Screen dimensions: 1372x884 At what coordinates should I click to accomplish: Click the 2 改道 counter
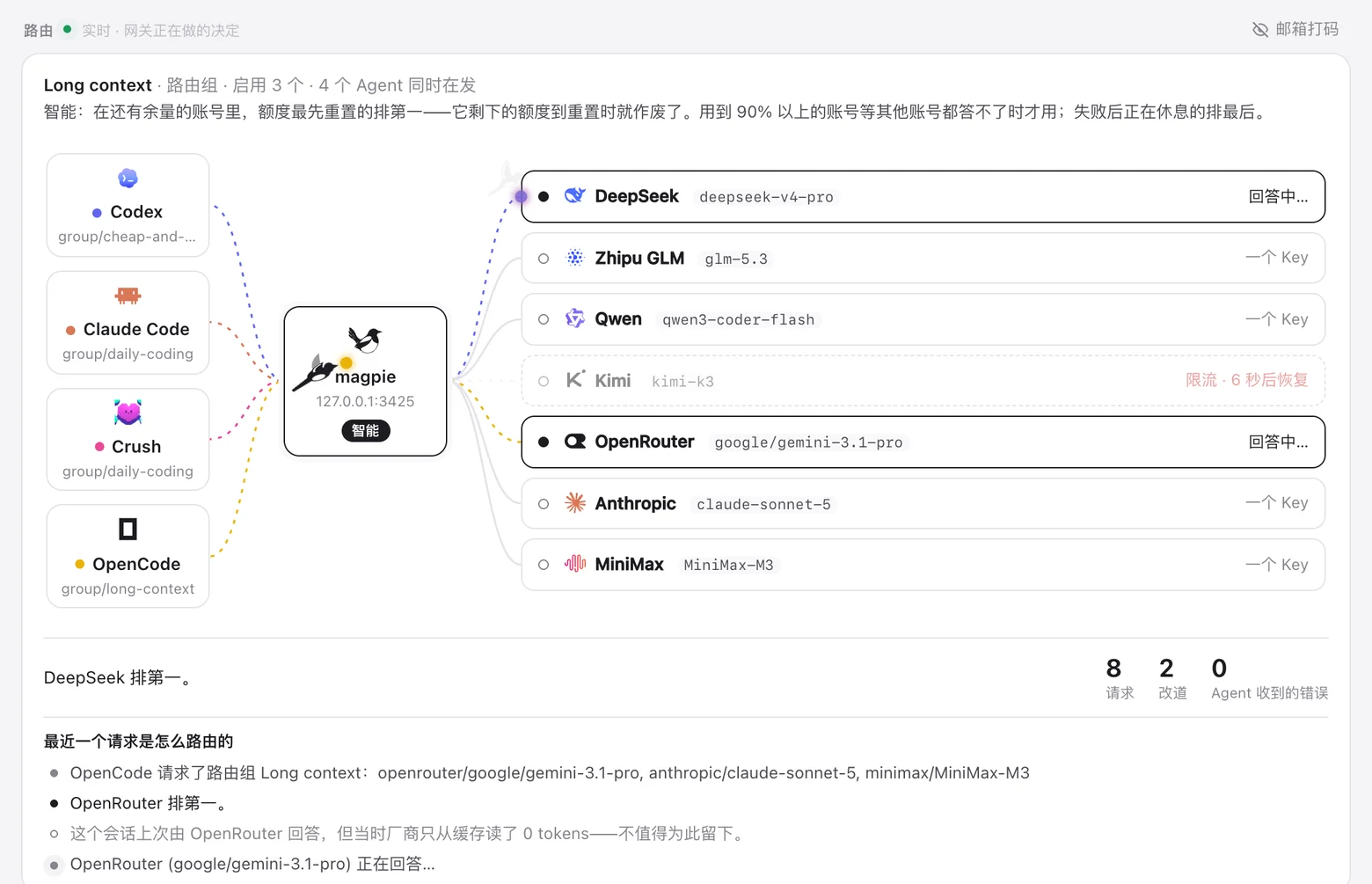[x=1171, y=678]
